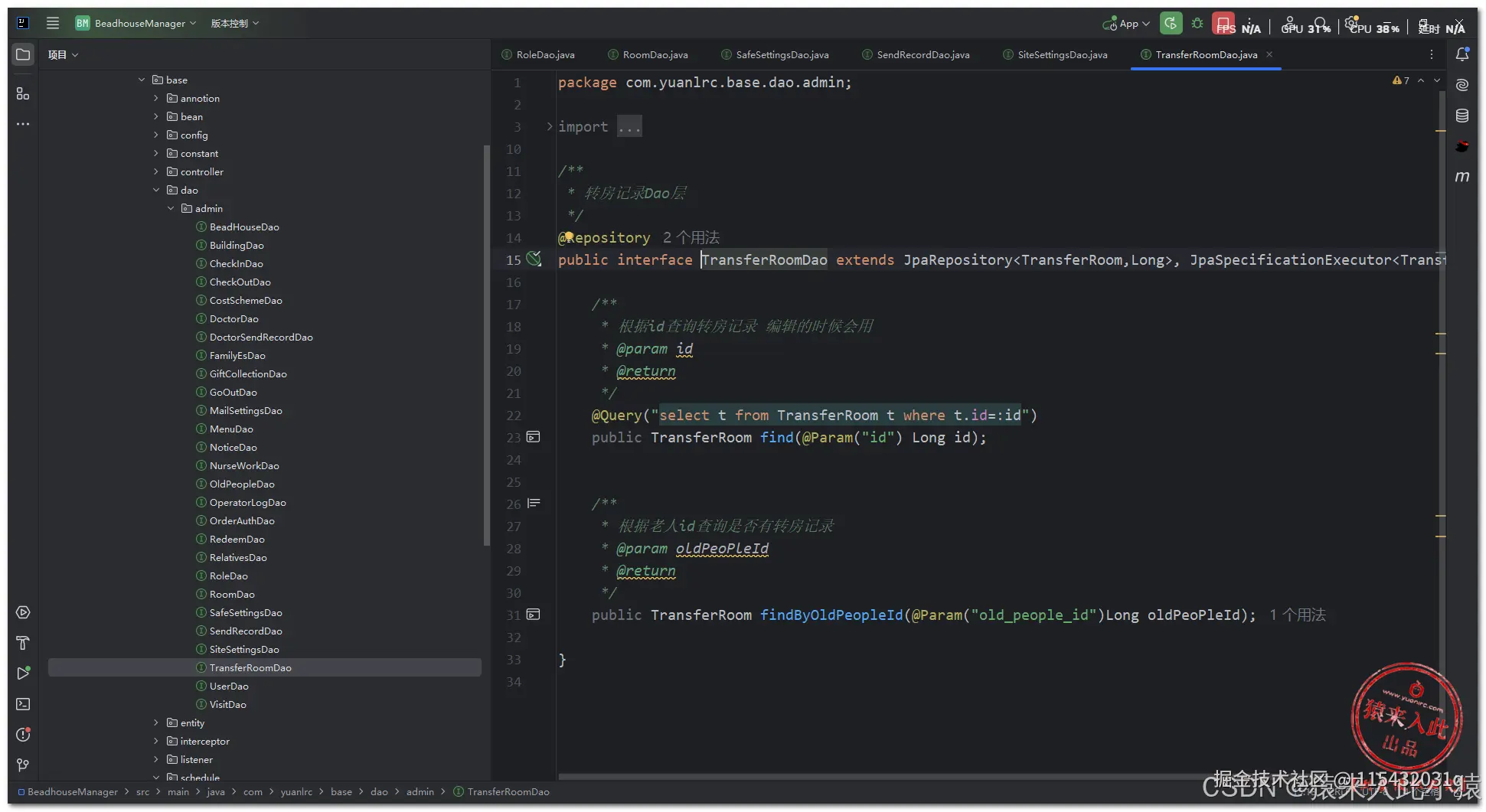
Task: Go to next highlighted problem arrow
Action: coord(1437,80)
